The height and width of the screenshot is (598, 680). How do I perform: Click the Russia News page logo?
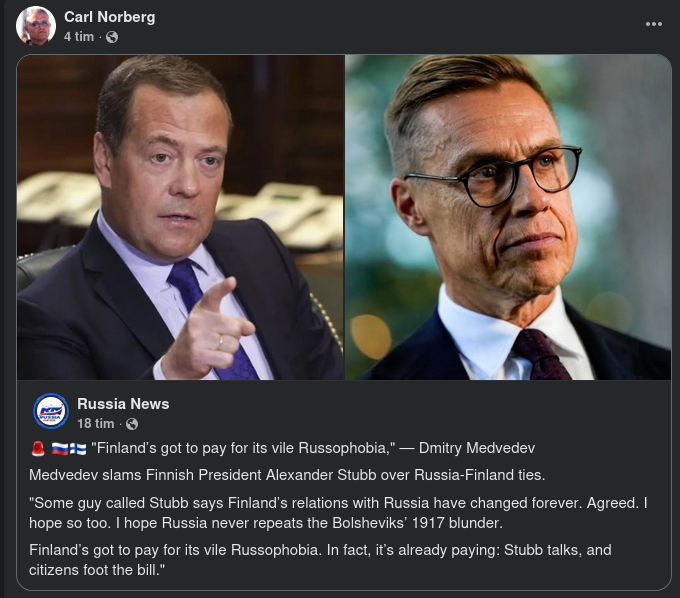point(51,411)
